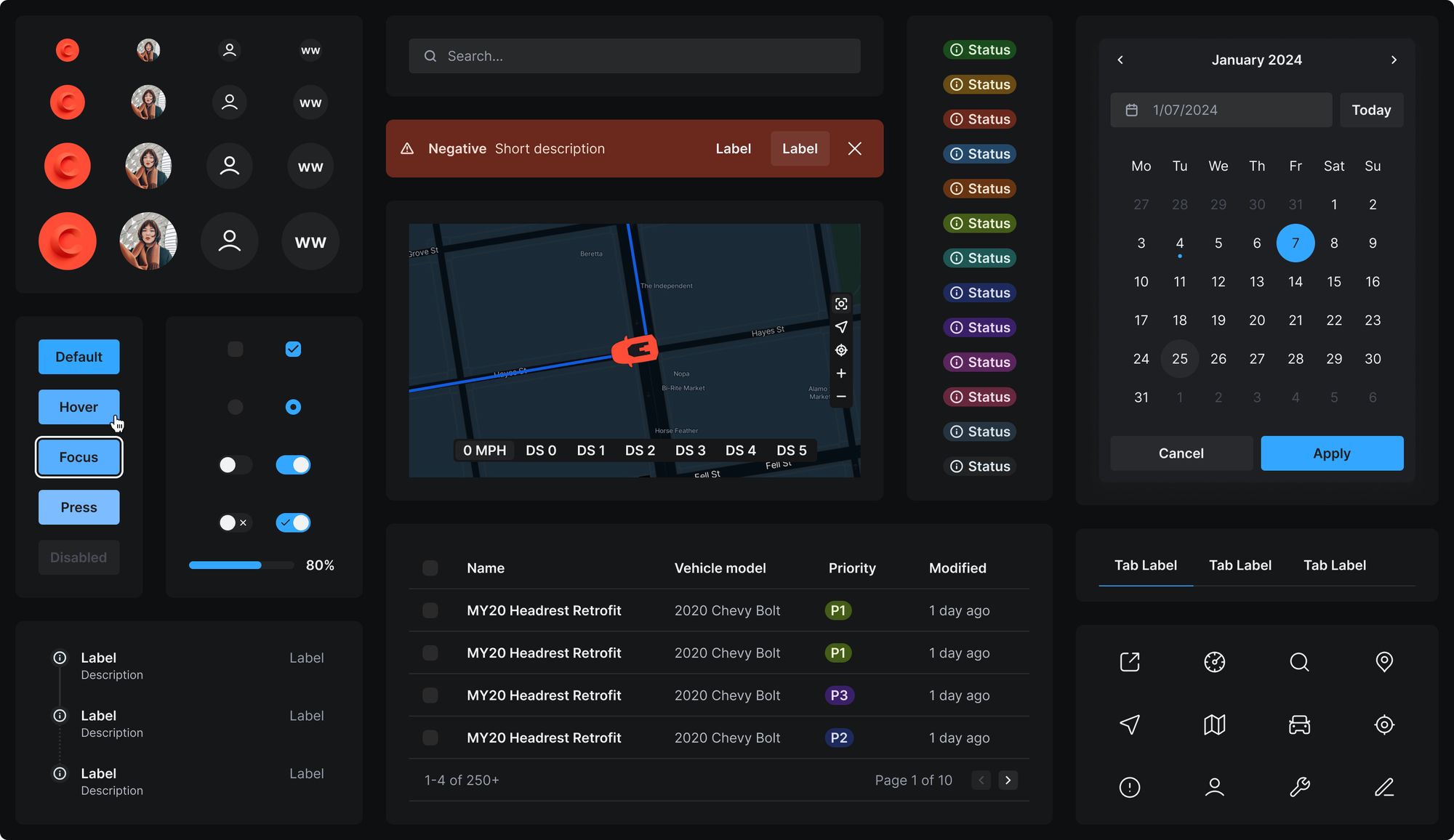Zoom out with the map minus icon
The height and width of the screenshot is (840, 1454).
(841, 397)
